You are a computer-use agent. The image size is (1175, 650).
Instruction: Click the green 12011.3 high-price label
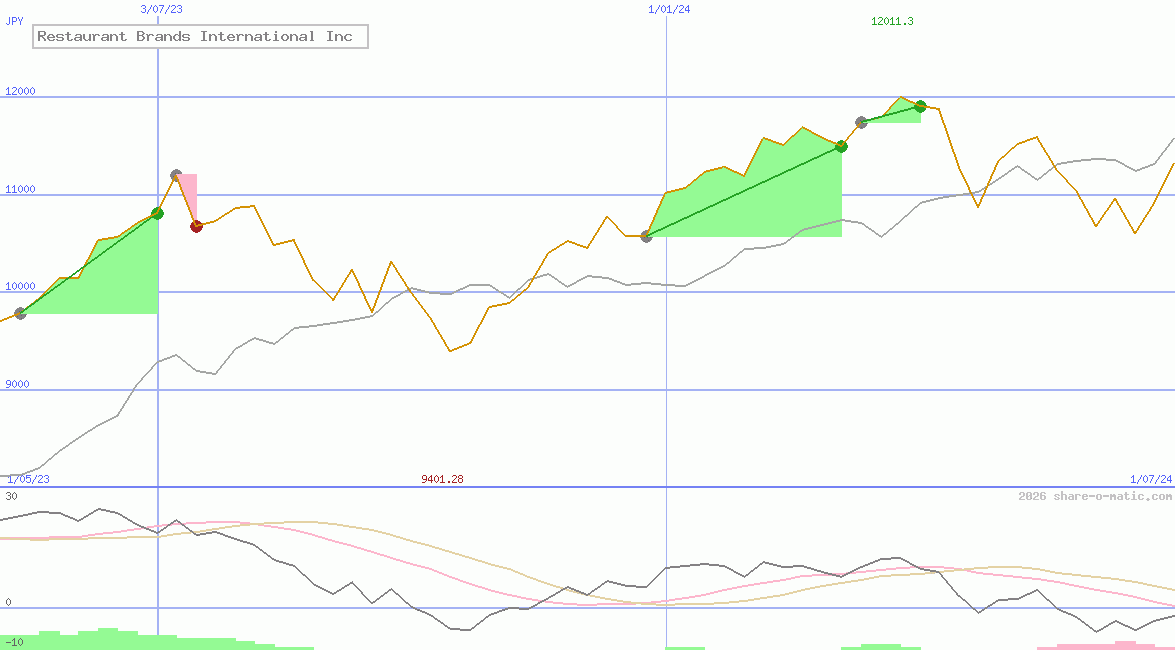tap(893, 19)
